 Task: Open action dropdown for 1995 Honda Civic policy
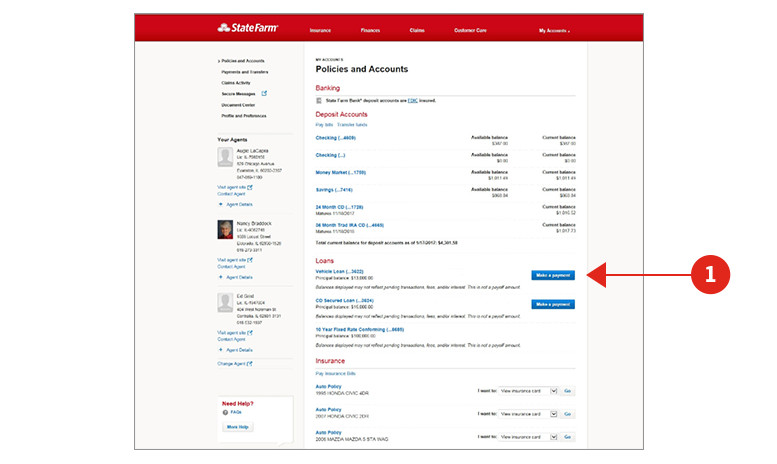pos(528,391)
